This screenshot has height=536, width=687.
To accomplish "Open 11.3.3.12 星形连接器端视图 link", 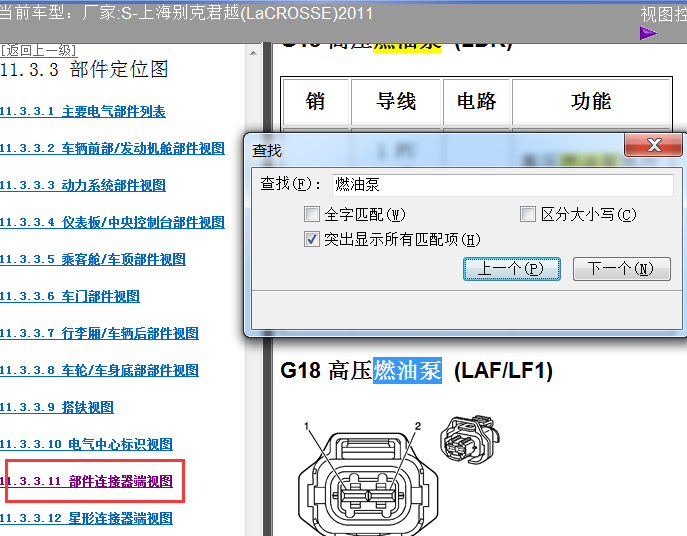I will click(x=86, y=518).
